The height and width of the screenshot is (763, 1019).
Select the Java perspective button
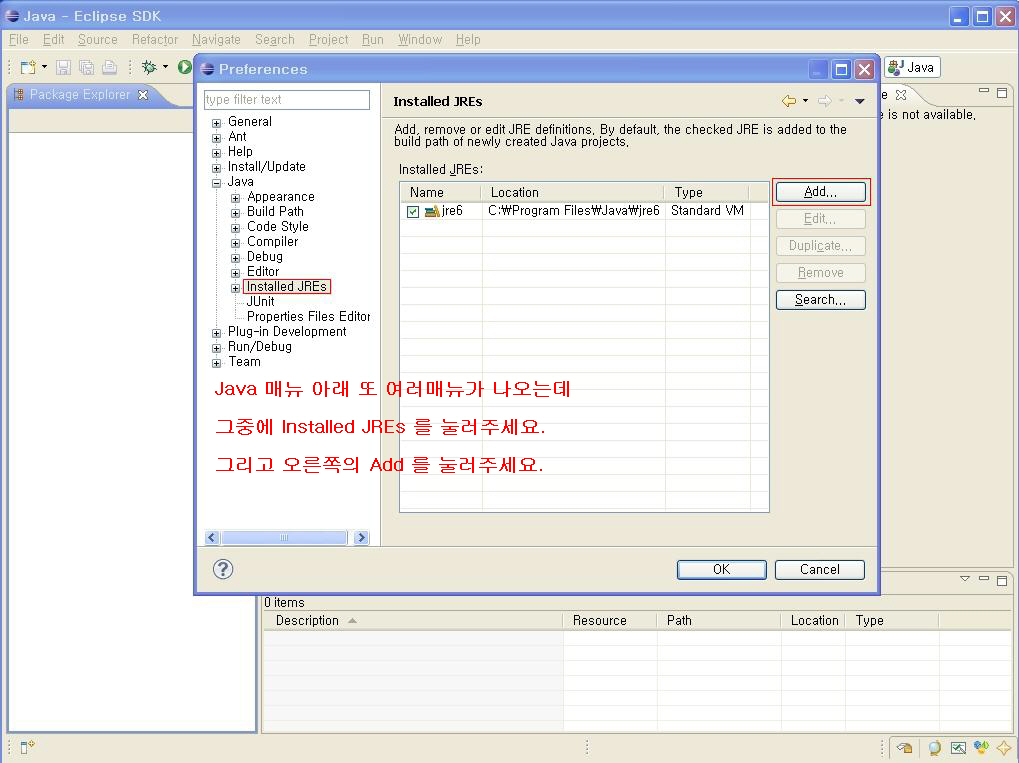[912, 67]
